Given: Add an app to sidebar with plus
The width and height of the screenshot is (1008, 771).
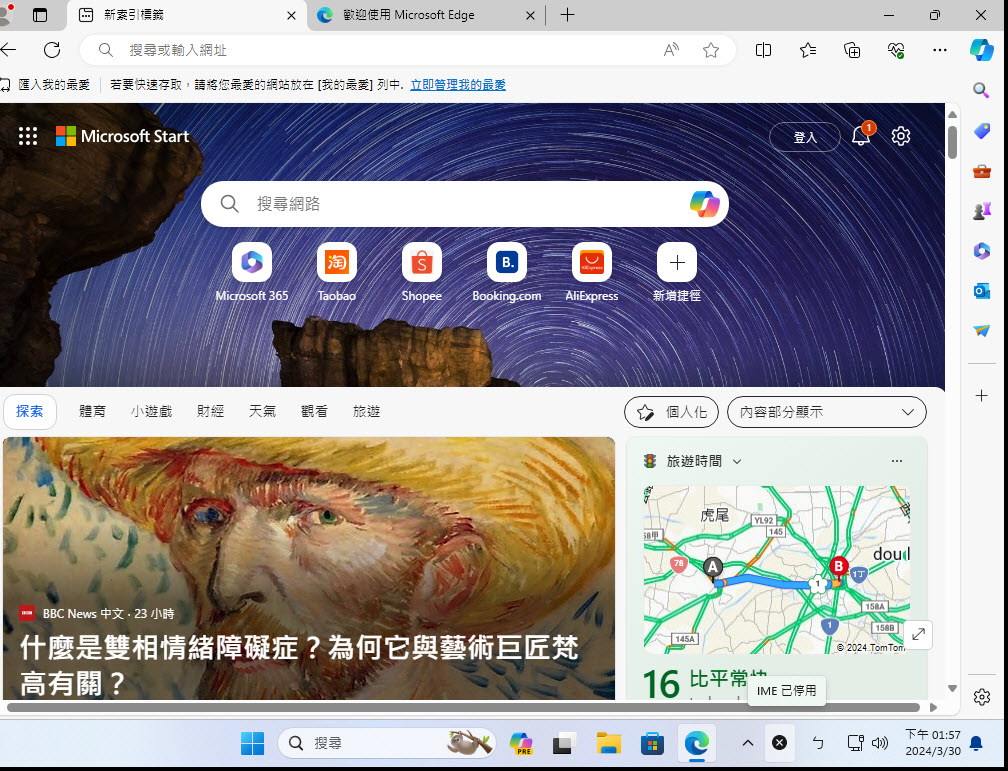Looking at the screenshot, I should click(x=981, y=395).
